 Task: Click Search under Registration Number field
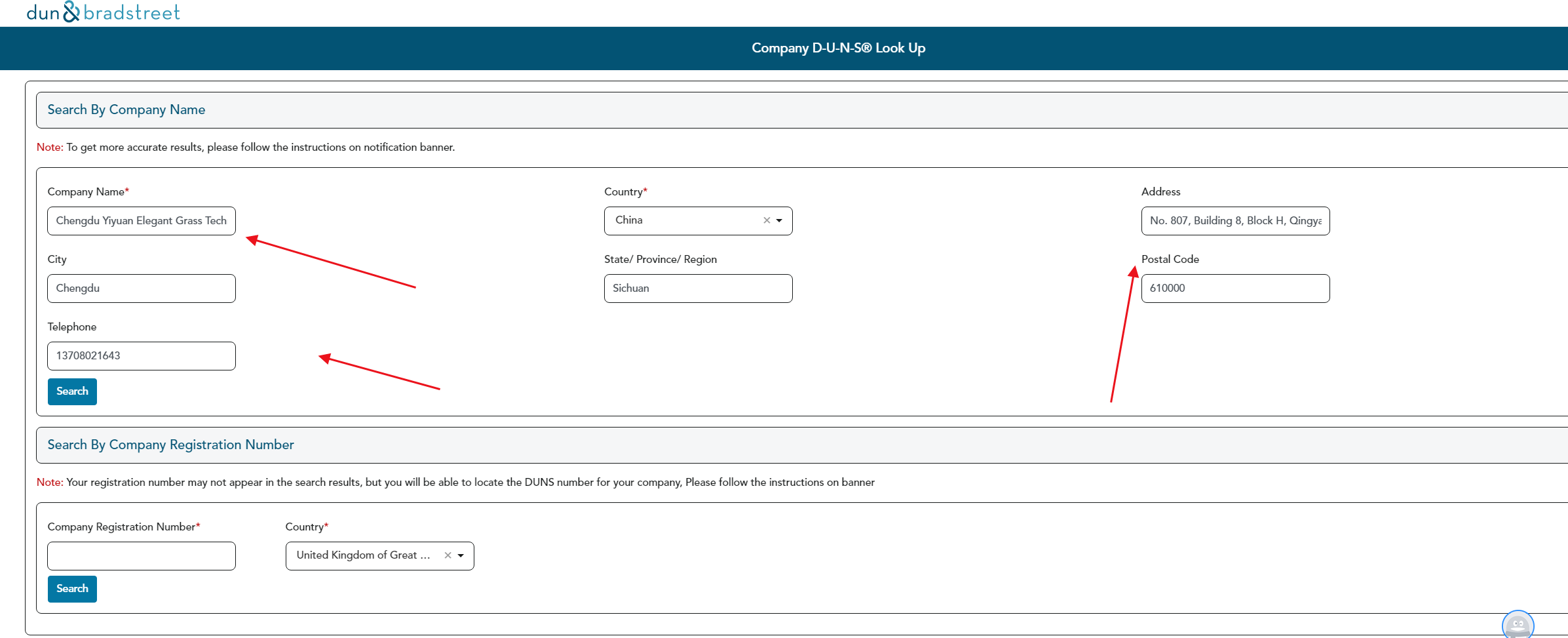pos(72,589)
